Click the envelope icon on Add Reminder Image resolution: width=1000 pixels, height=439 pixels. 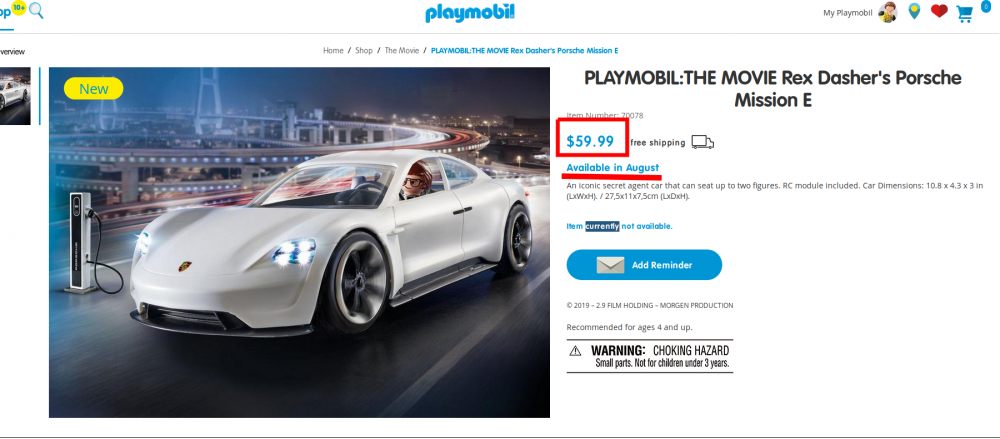[x=610, y=265]
